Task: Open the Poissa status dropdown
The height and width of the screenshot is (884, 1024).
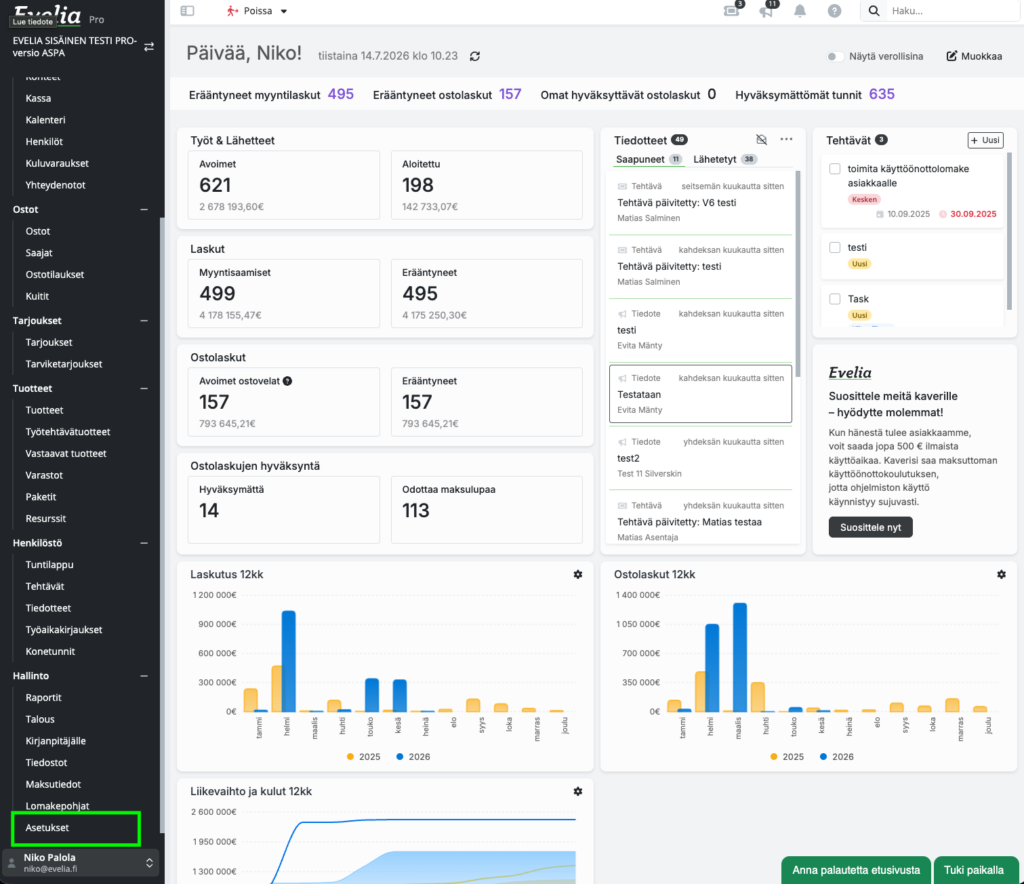Action: point(257,11)
